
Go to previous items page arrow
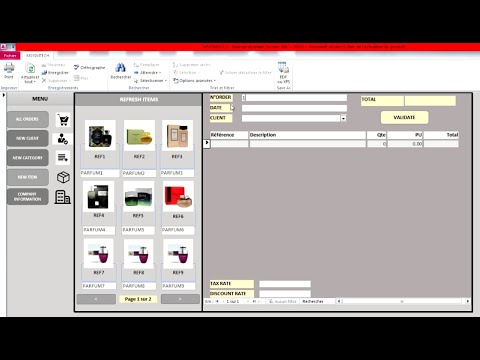click(x=96, y=299)
